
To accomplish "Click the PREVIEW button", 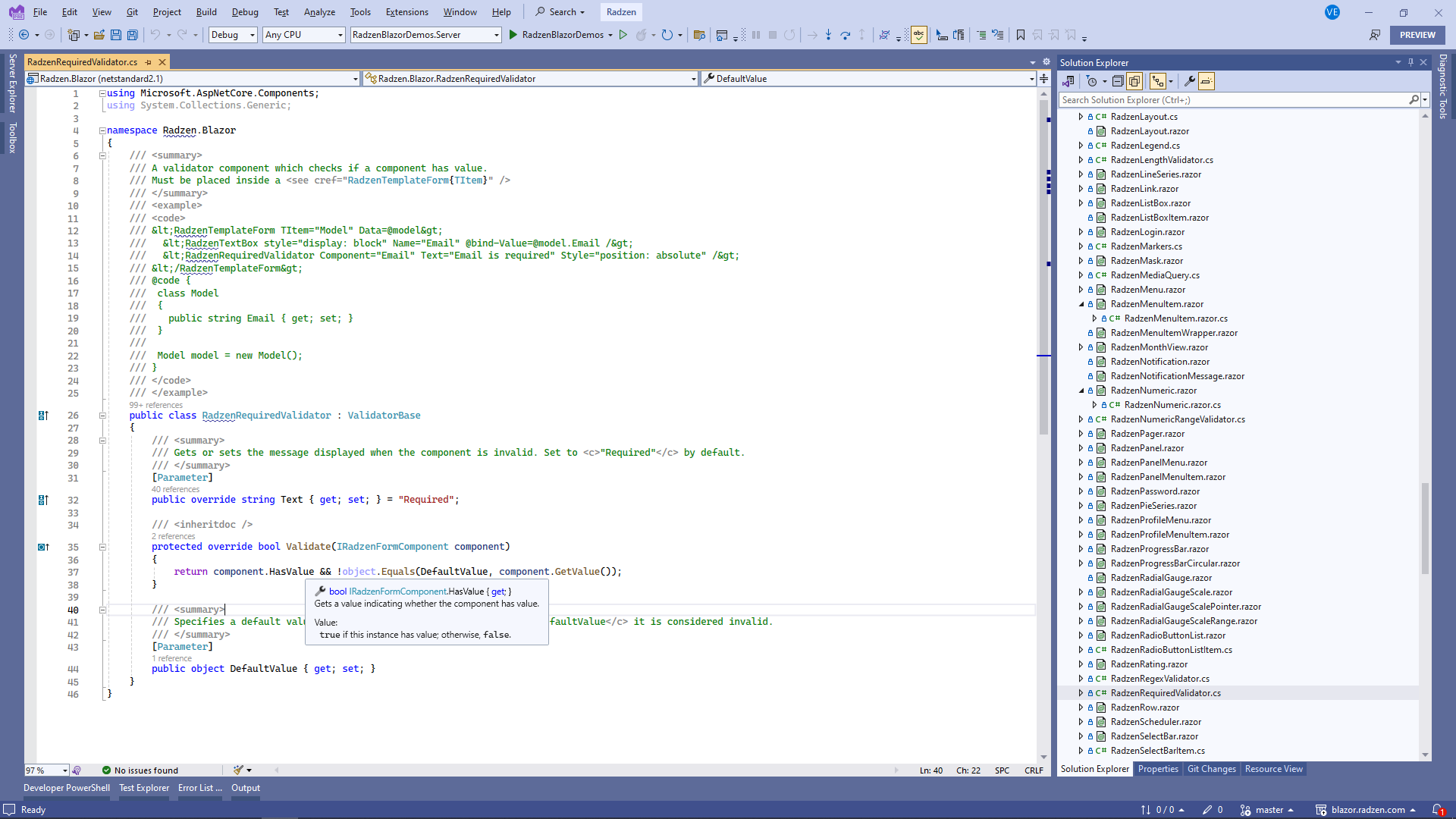I will tap(1417, 35).
